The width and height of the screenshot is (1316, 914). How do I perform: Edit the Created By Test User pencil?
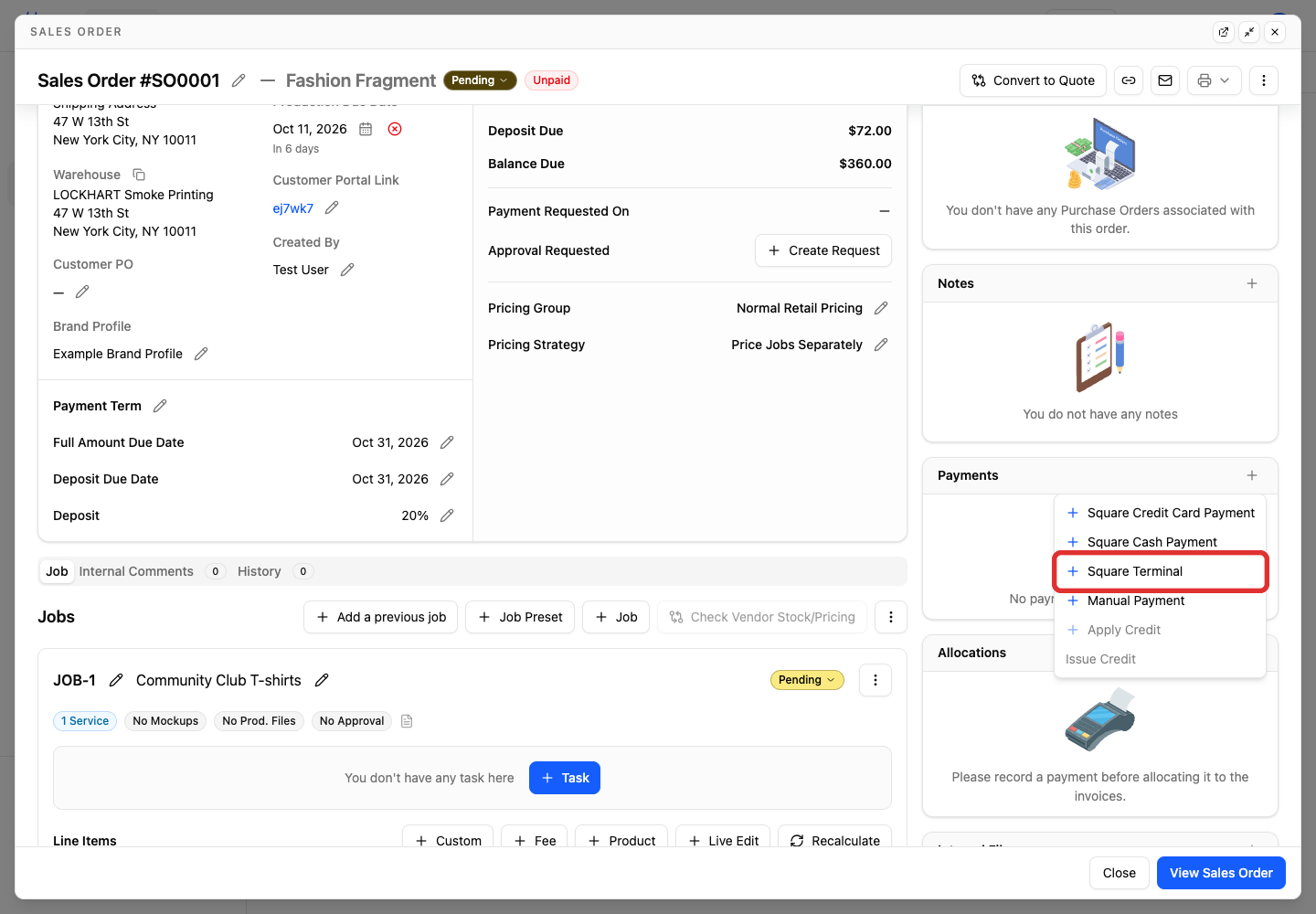[347, 270]
